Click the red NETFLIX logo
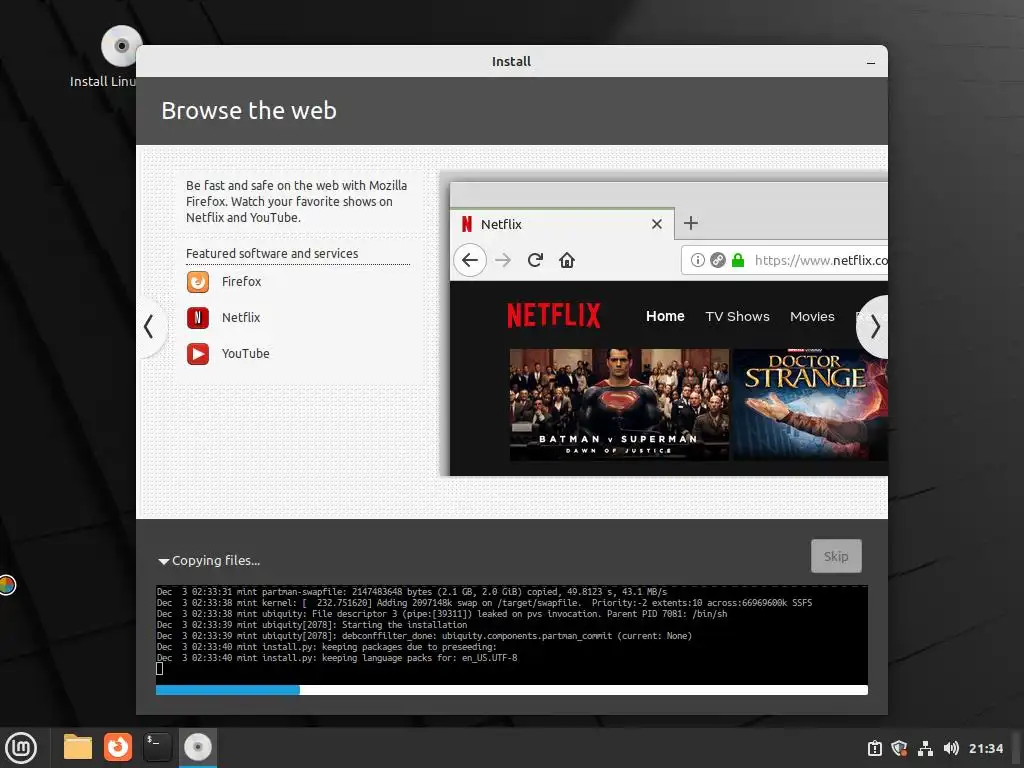1024x768 pixels. [x=554, y=315]
